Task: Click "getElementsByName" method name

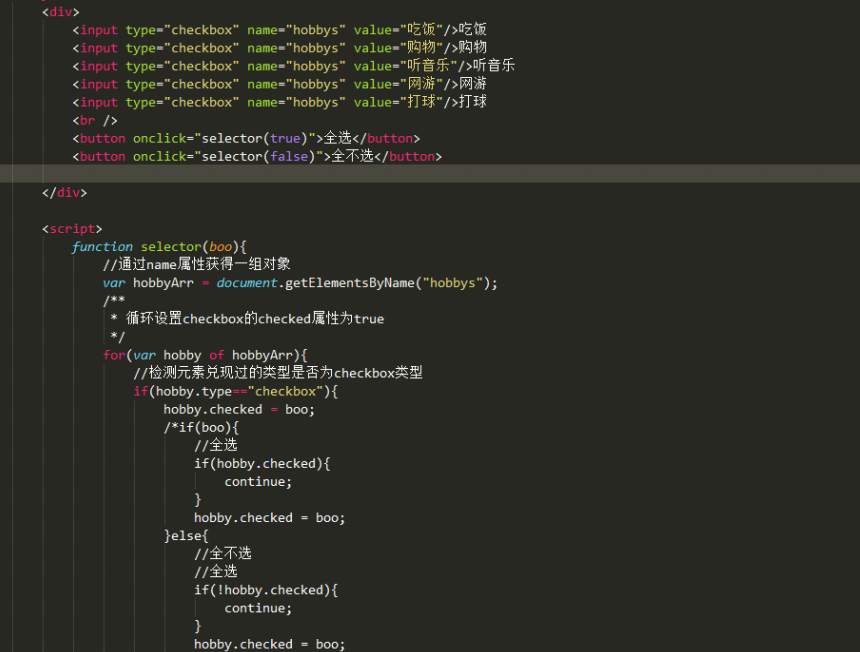Action: pos(350,283)
